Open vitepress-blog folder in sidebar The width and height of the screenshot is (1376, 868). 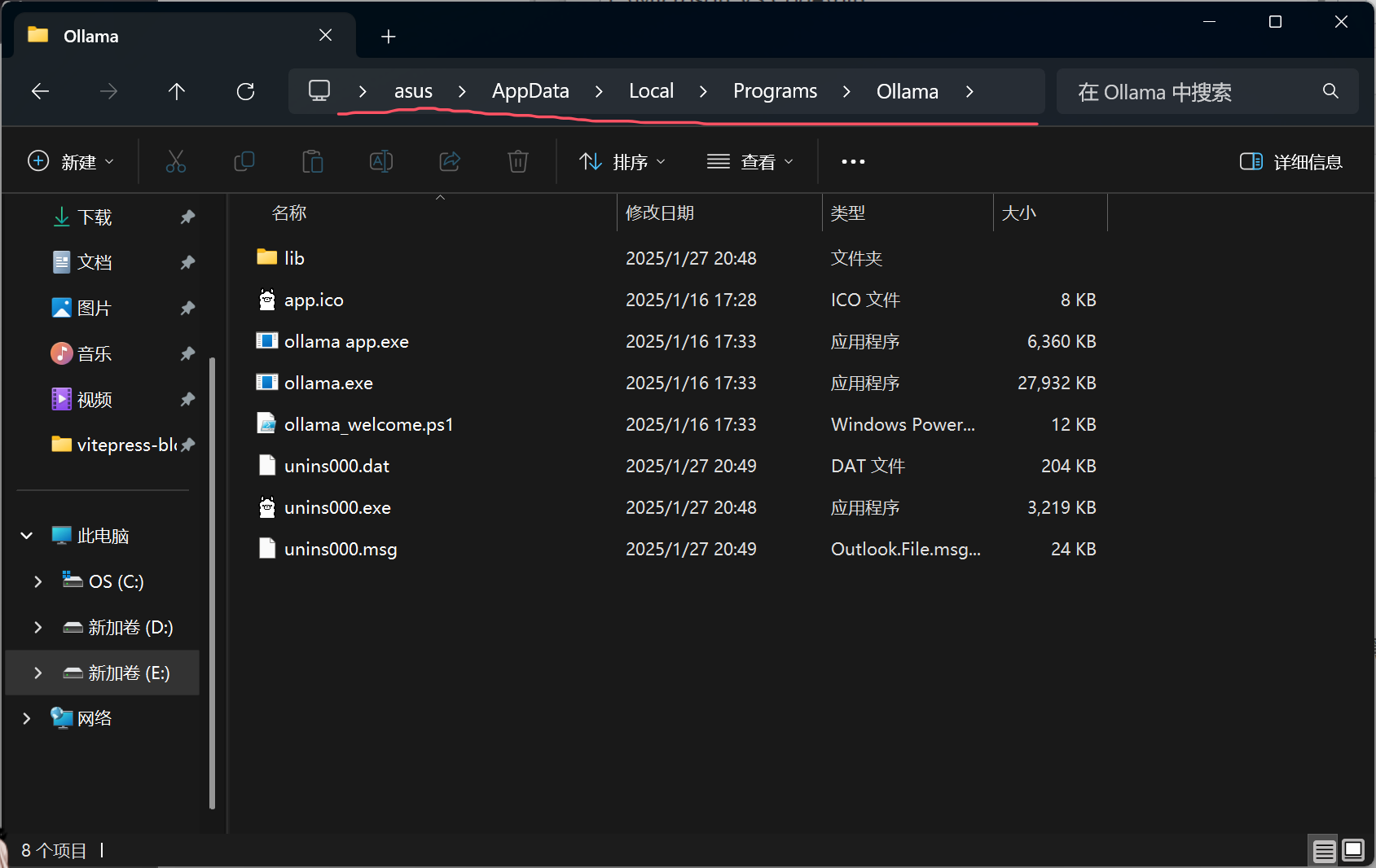pos(114,445)
